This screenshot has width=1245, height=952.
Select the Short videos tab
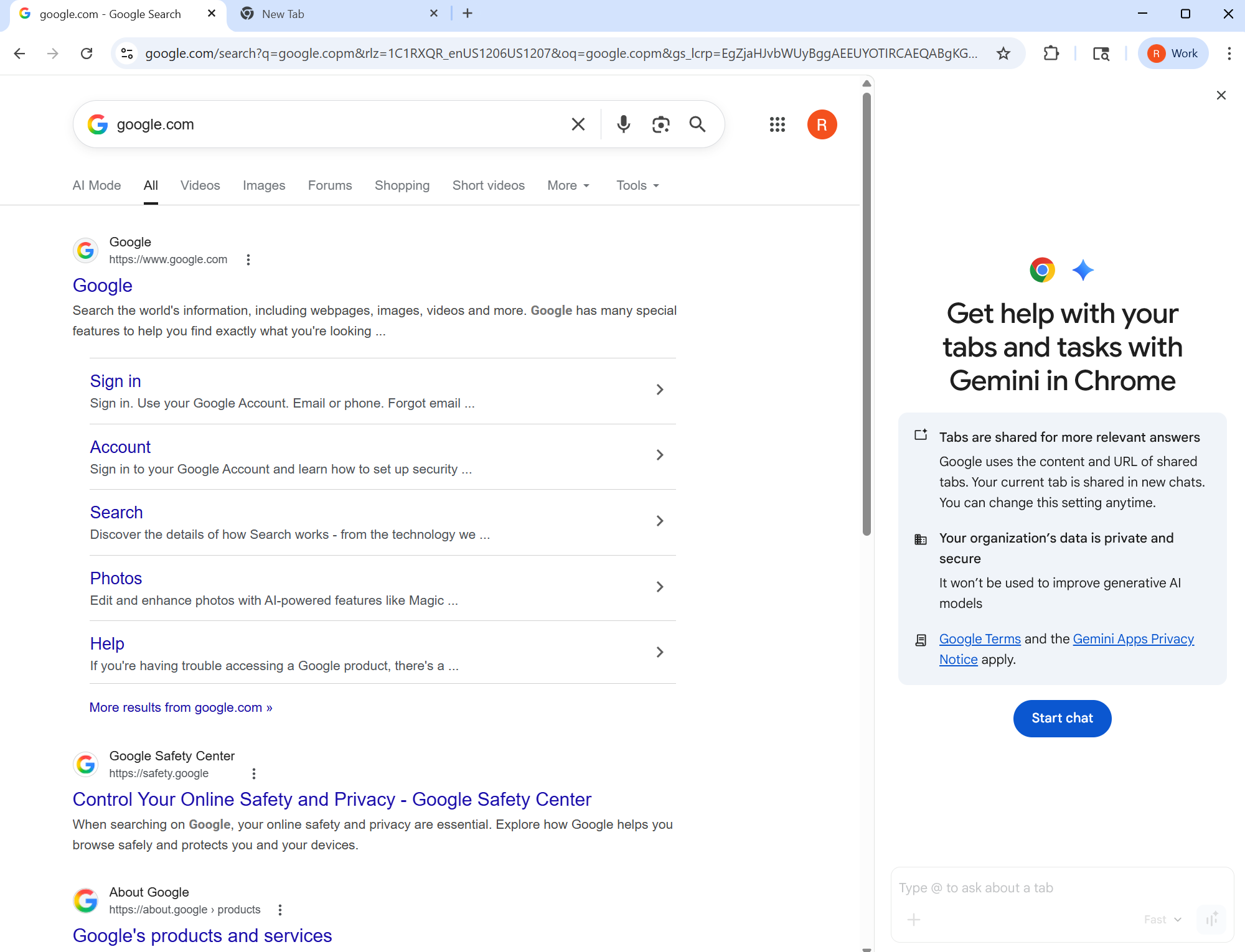click(x=489, y=185)
